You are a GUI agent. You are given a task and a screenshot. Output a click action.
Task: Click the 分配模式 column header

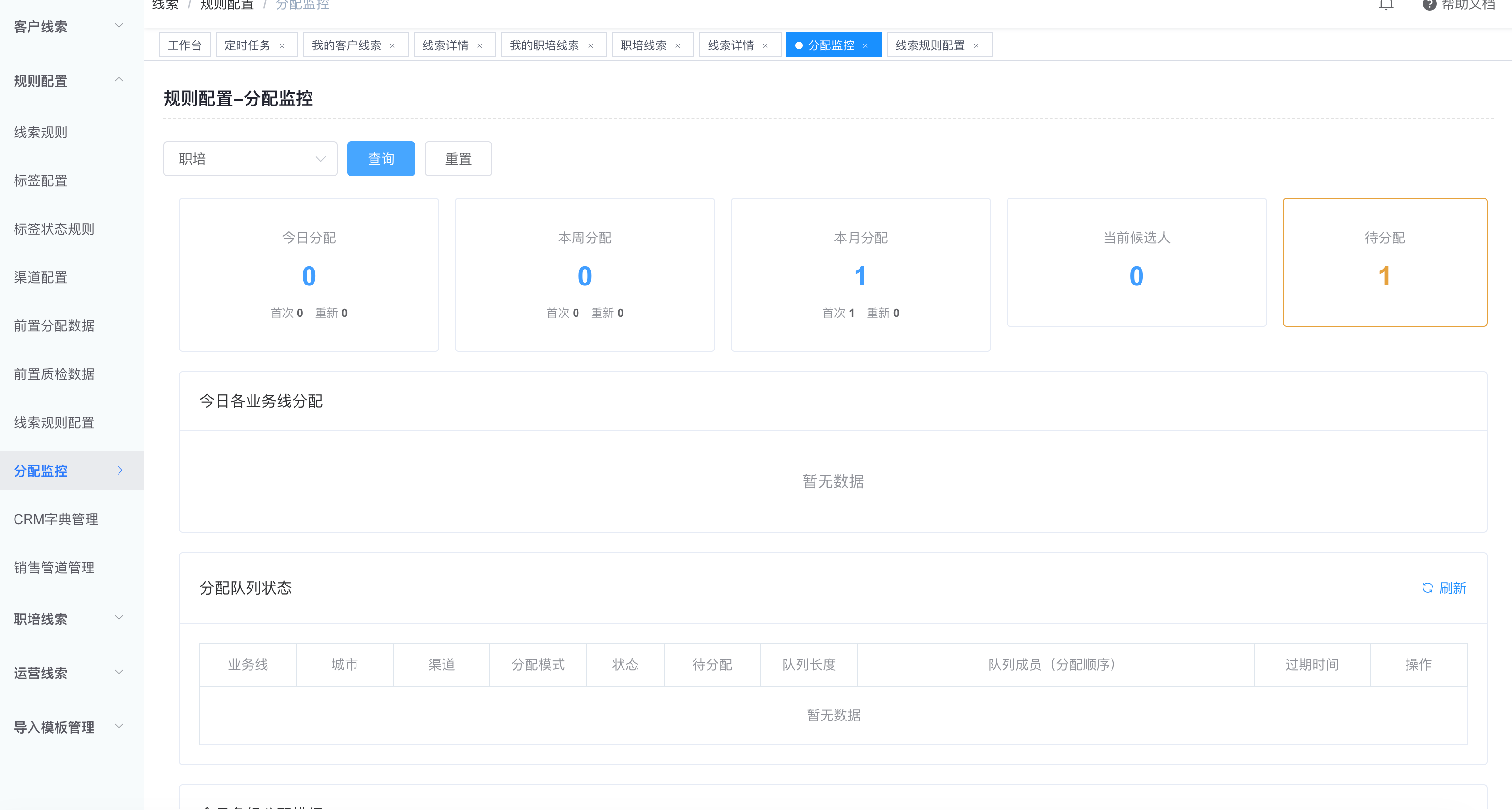(538, 664)
